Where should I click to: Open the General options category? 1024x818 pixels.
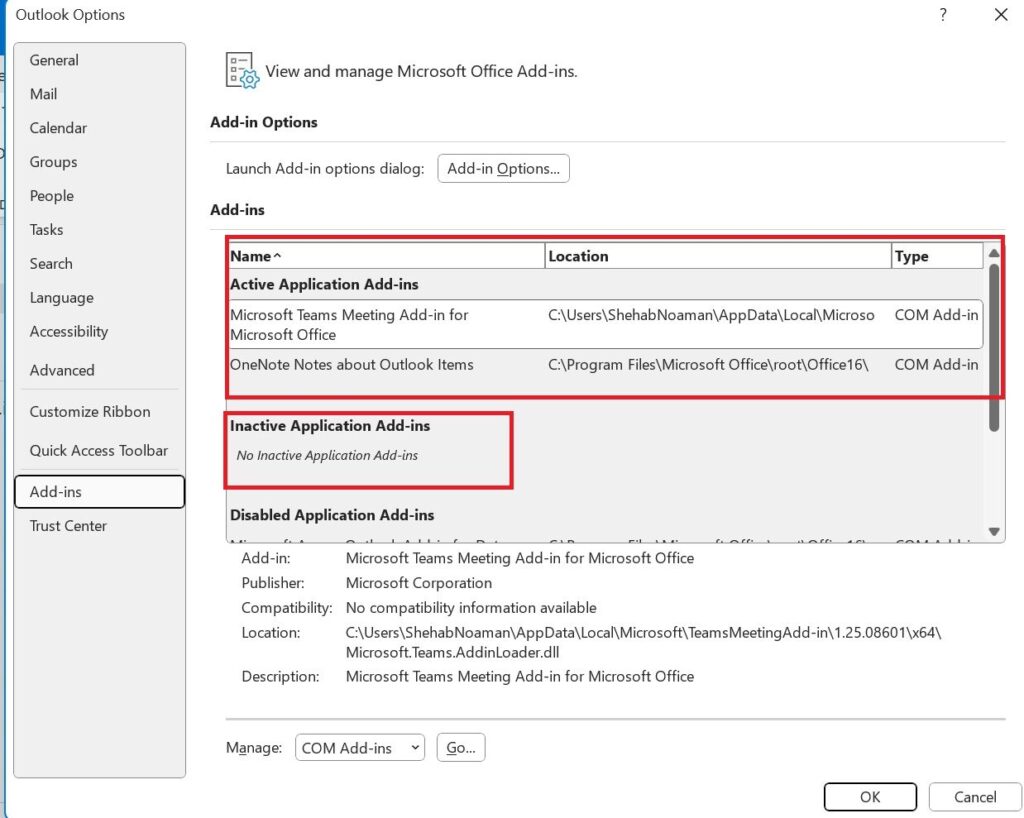(54, 60)
